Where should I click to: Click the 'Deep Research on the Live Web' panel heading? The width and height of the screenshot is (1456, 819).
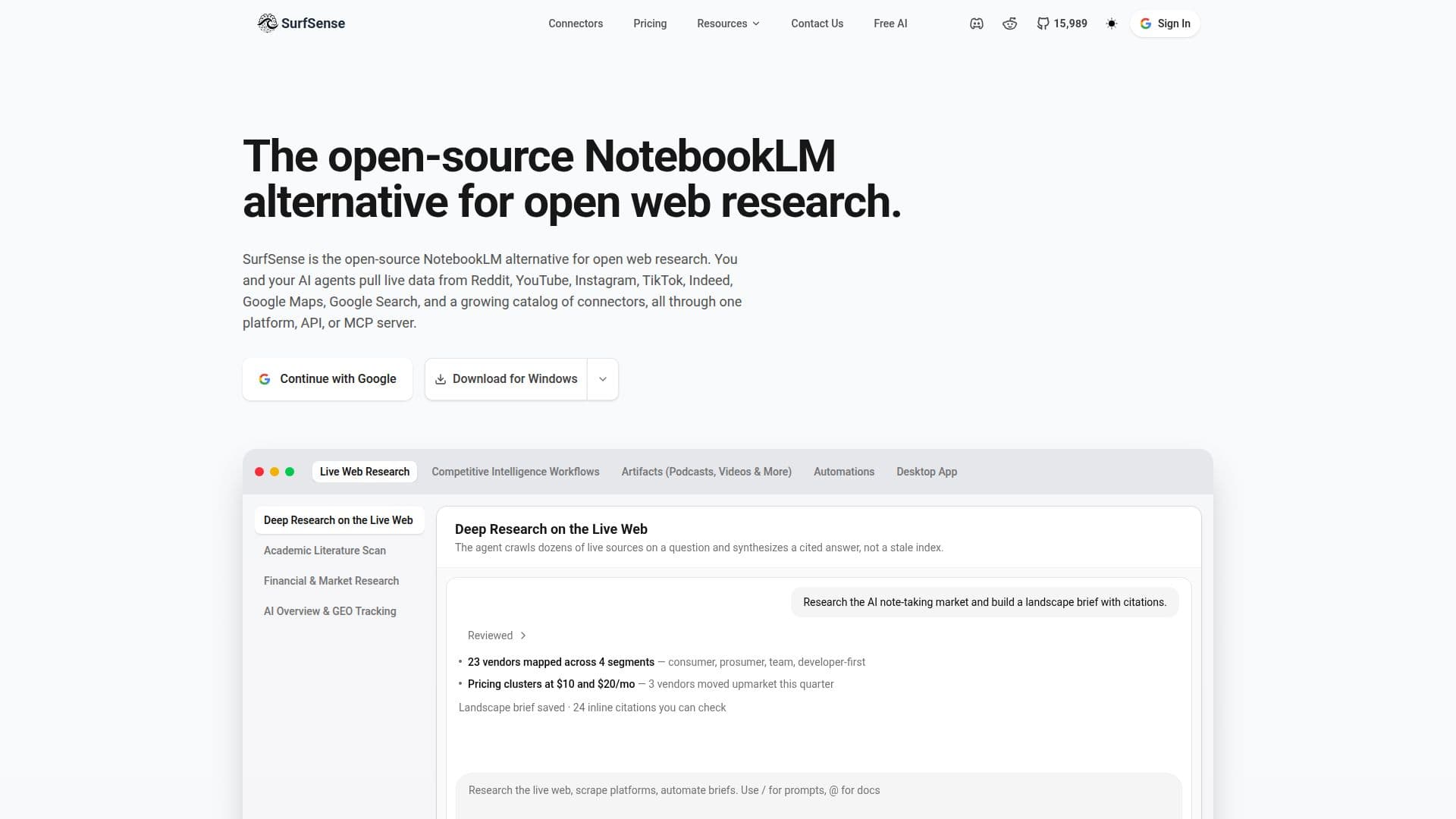pos(551,529)
